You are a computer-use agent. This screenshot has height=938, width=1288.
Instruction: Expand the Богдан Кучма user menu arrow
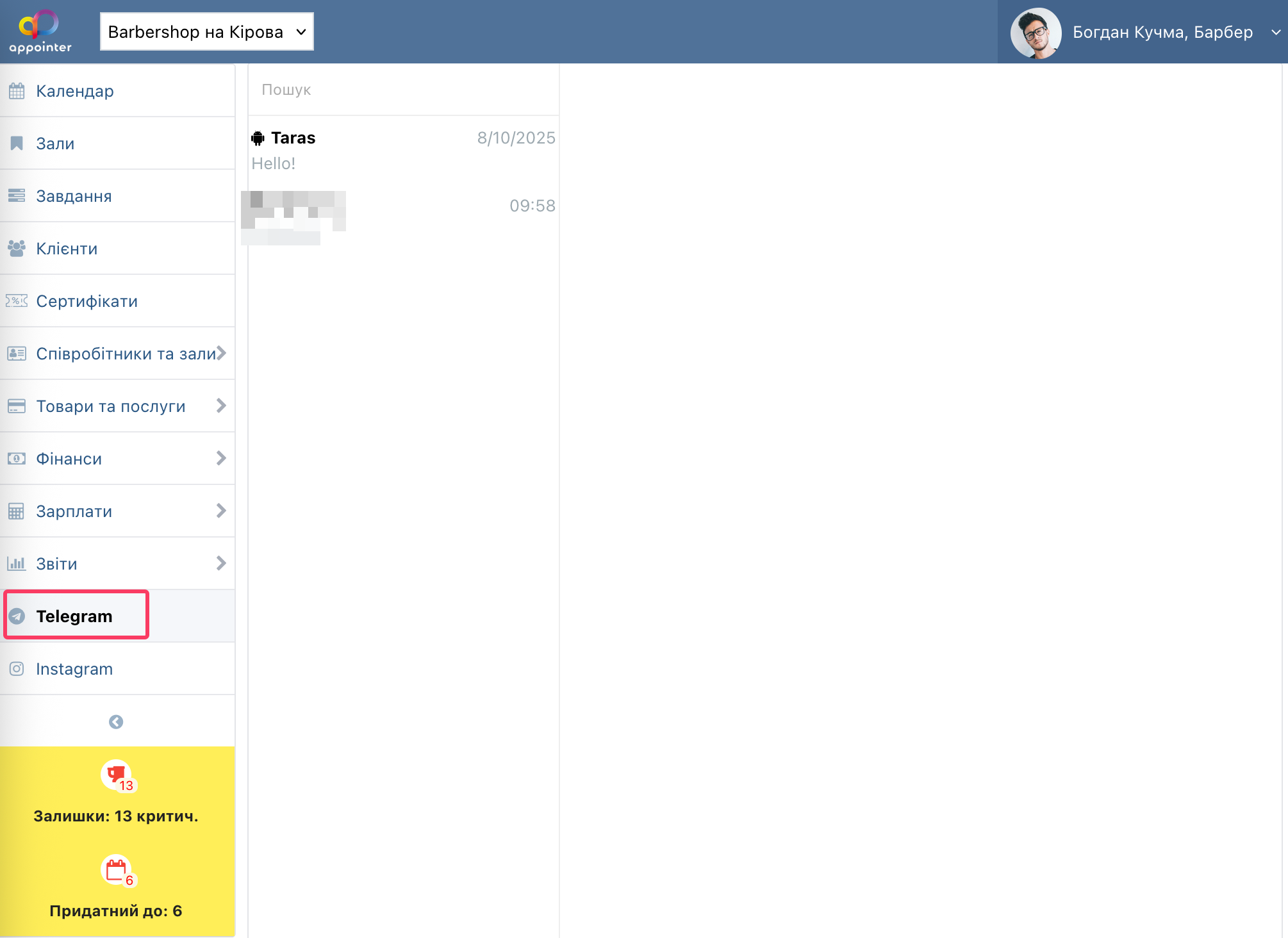[1275, 32]
